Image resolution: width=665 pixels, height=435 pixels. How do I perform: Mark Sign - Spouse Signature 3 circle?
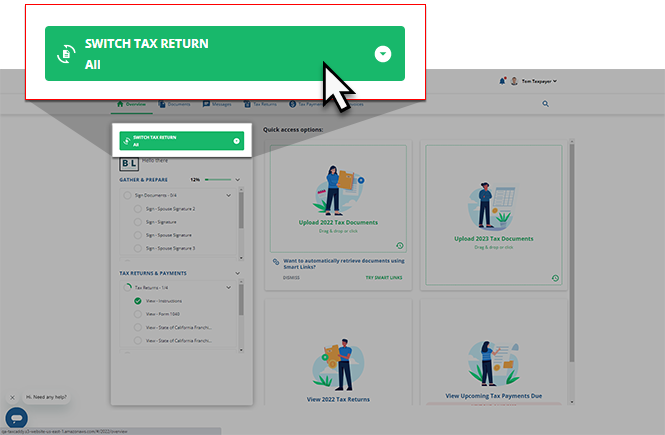coord(137,248)
